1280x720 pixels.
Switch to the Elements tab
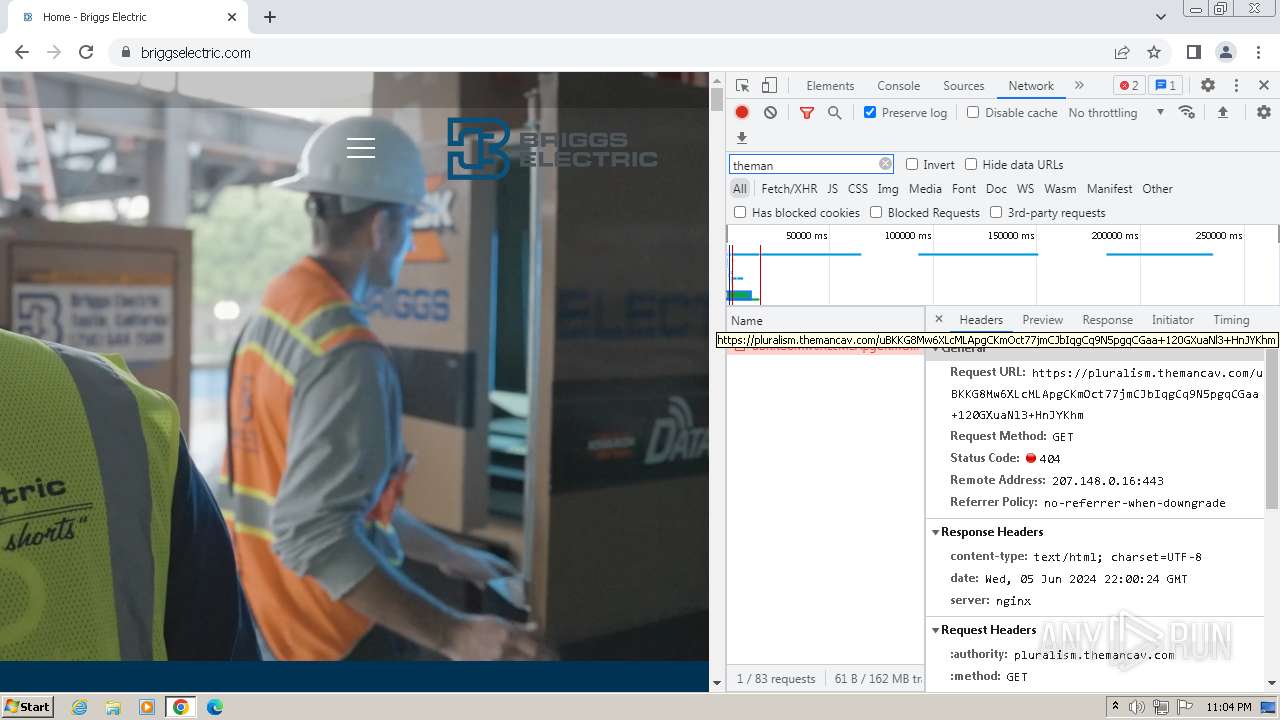pos(830,85)
